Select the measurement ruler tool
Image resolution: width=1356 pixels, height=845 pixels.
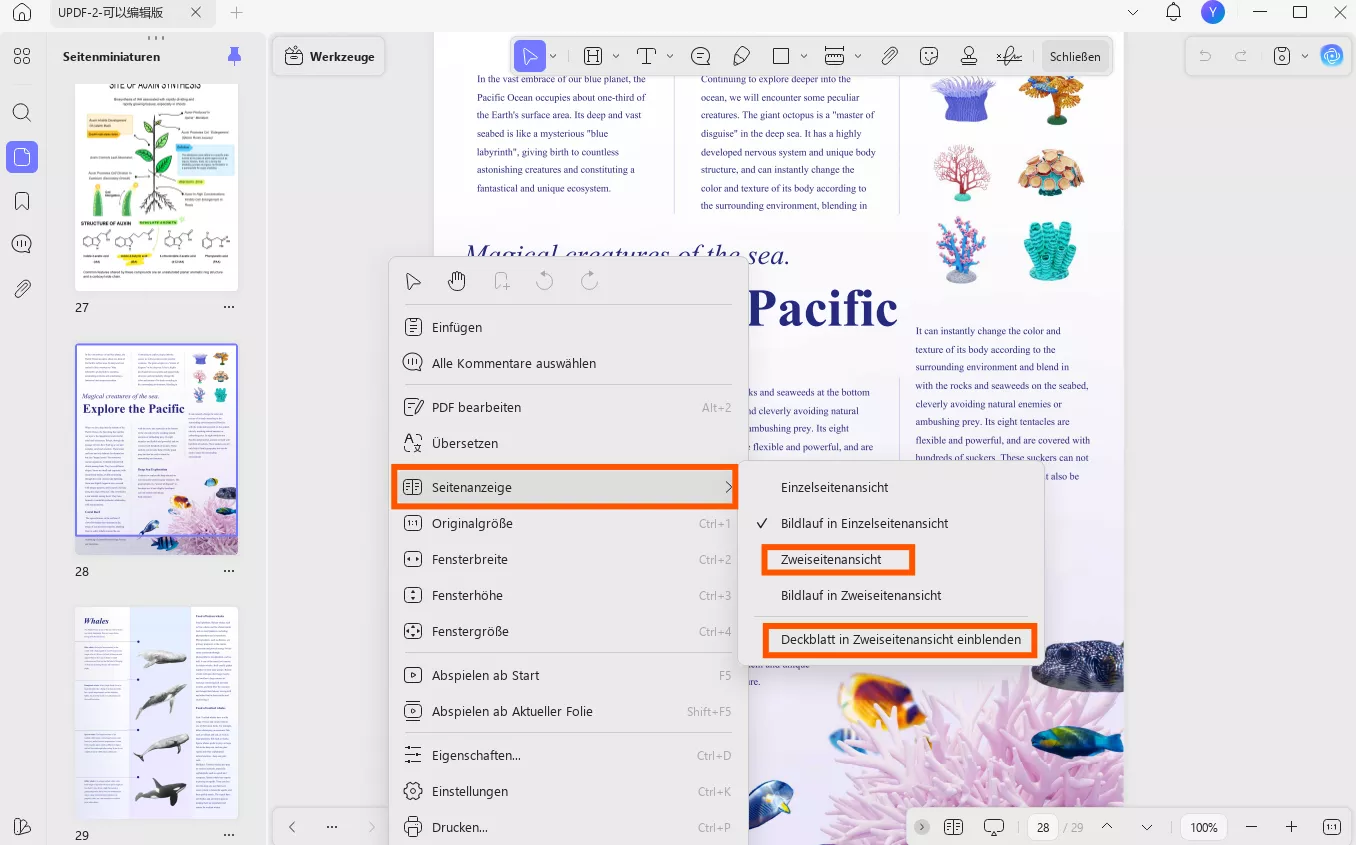835,56
